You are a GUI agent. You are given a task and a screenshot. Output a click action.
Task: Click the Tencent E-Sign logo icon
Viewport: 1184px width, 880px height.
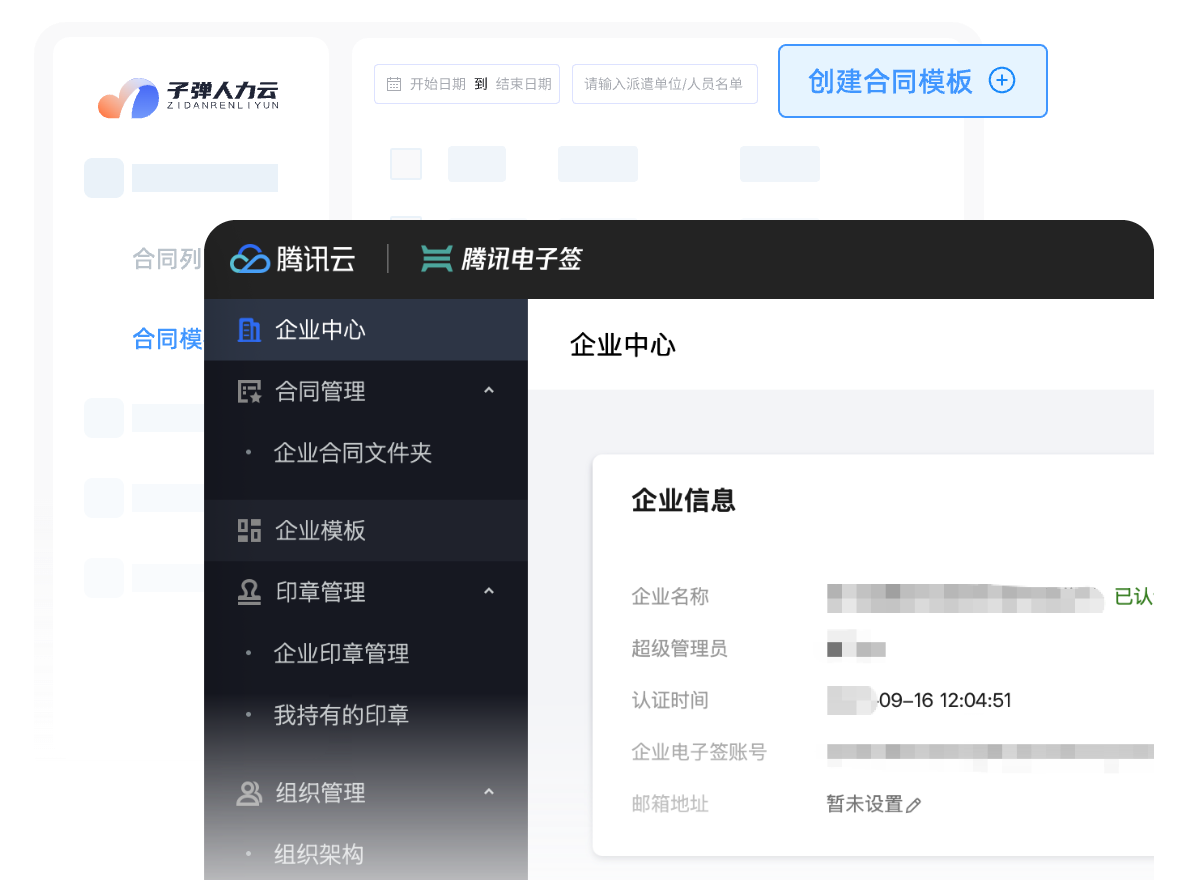[x=436, y=259]
